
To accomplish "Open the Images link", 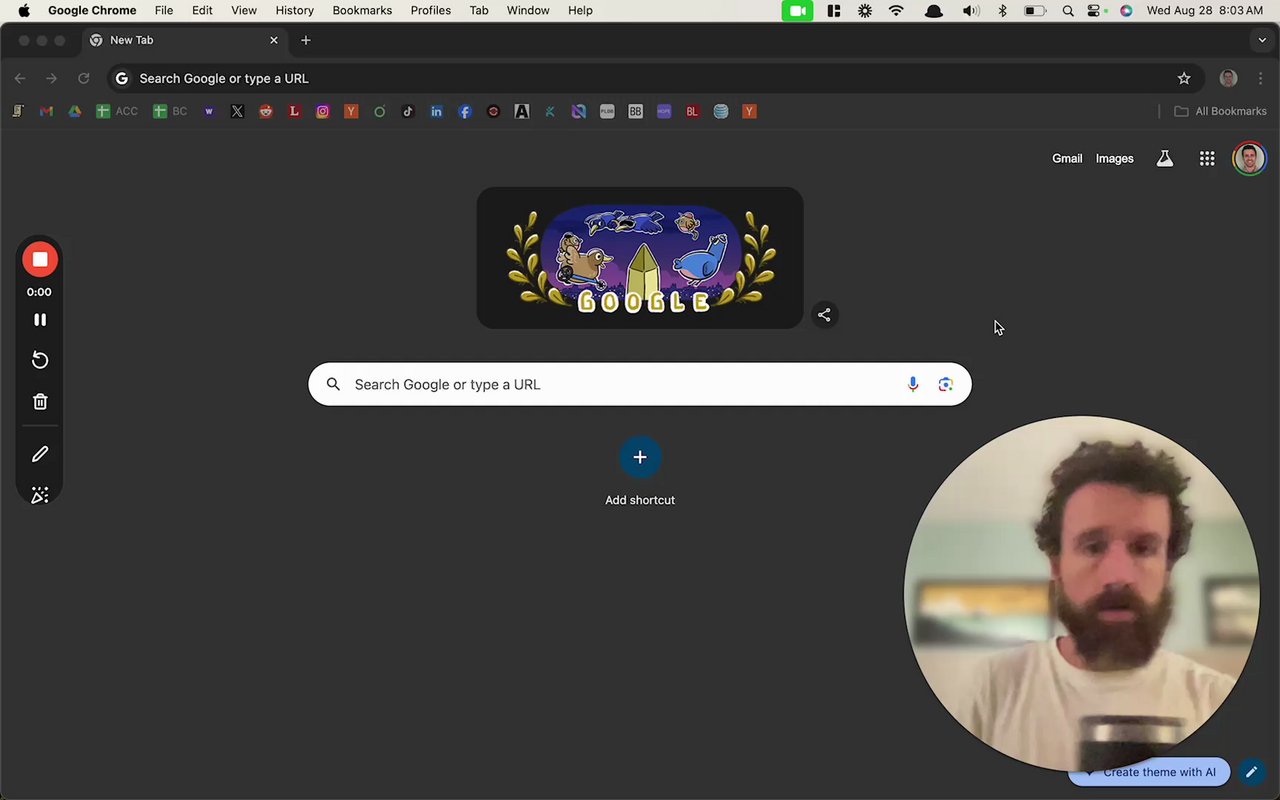I will click(1115, 158).
